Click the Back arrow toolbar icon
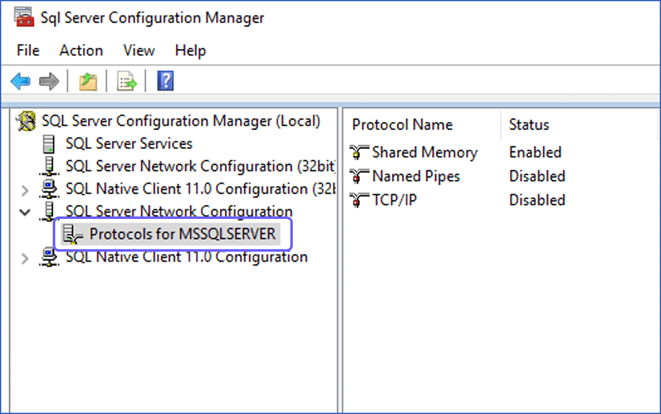 click(20, 81)
